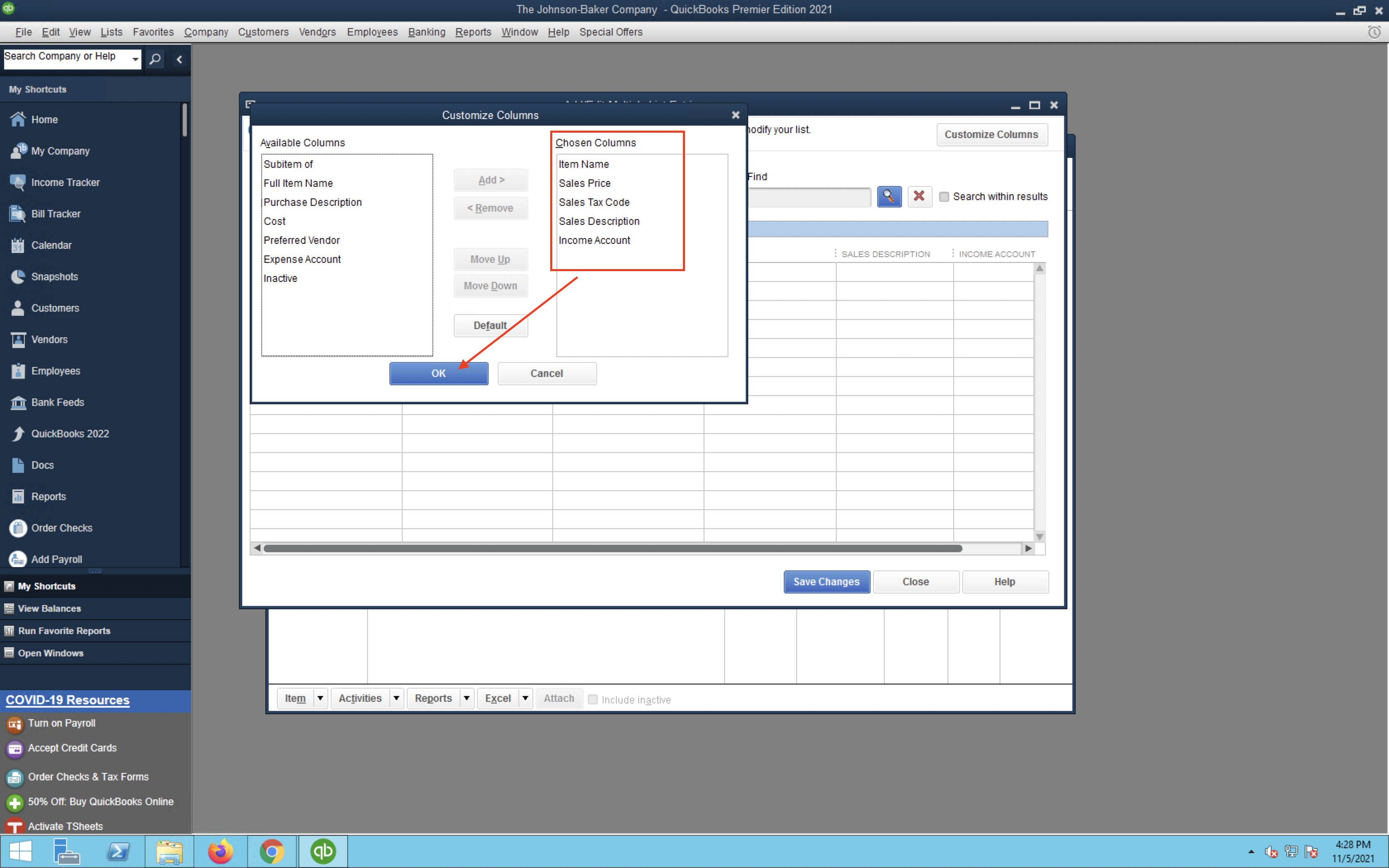Select Preferred Vendor in Available Columns
The image size is (1389, 868).
point(302,241)
